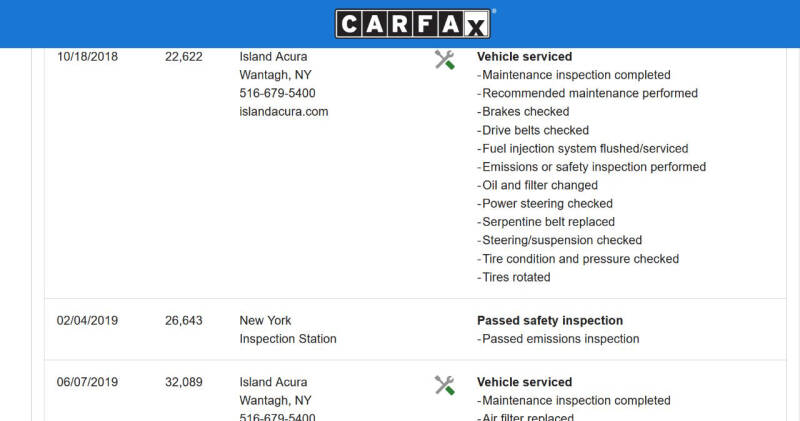Viewport: 800px width, 421px height.
Task: Click the CARFAX logo in header
Action: coord(413,23)
